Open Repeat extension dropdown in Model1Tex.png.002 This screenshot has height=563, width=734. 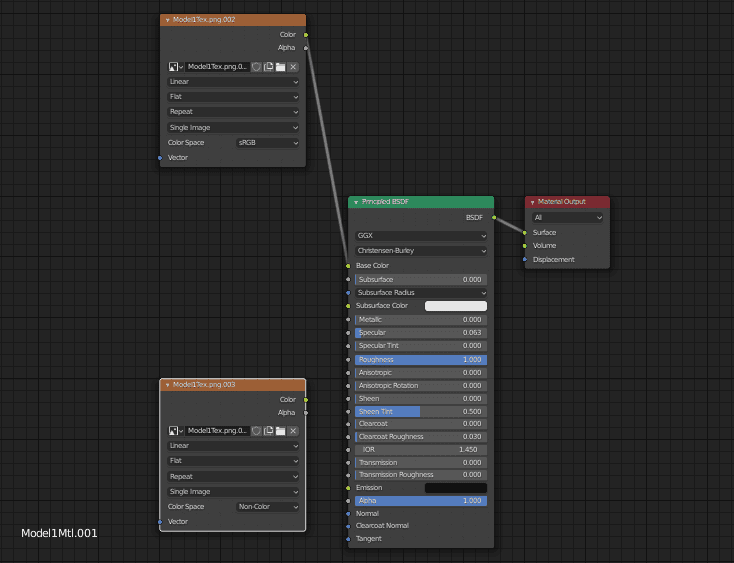tap(233, 112)
